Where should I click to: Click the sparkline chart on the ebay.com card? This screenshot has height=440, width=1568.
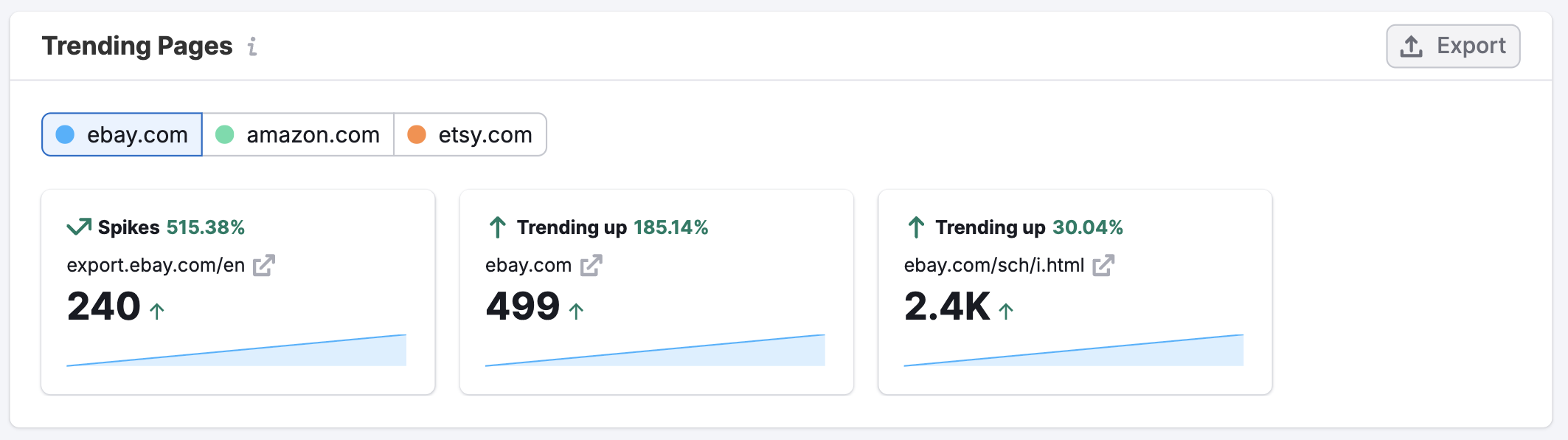coord(655,351)
